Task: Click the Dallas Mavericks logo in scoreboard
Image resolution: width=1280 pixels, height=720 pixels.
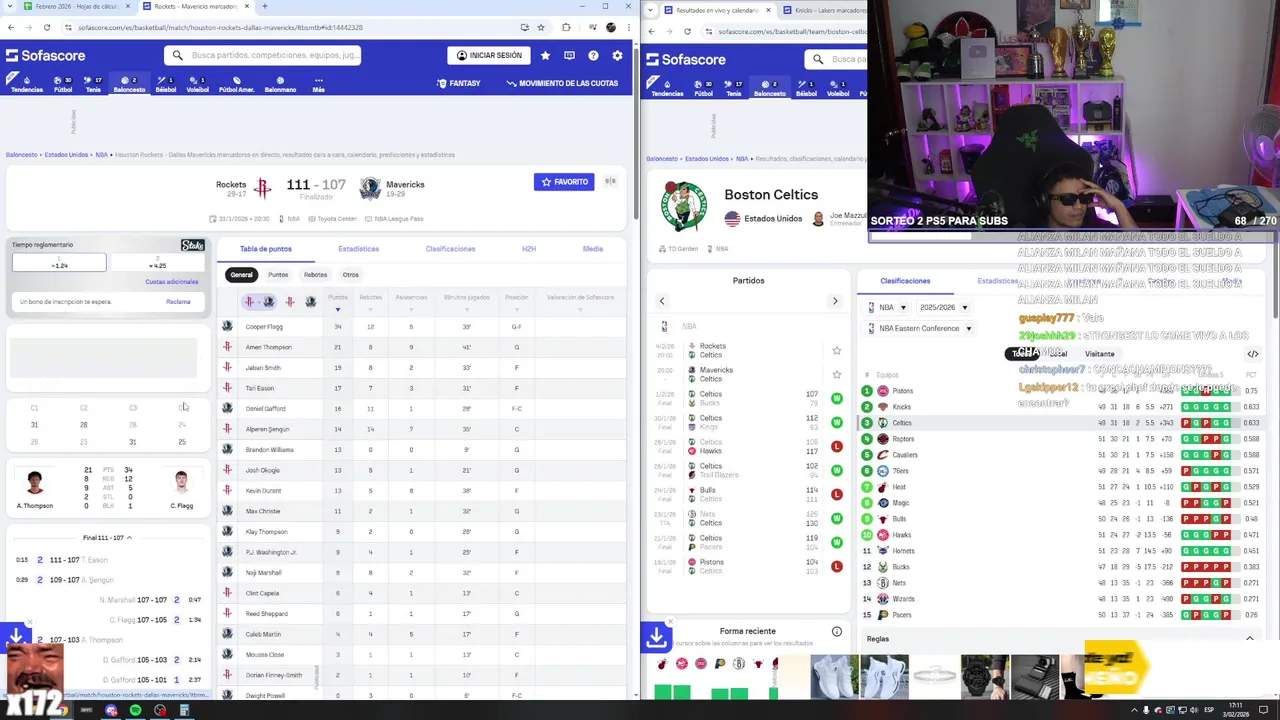Action: pos(370,186)
